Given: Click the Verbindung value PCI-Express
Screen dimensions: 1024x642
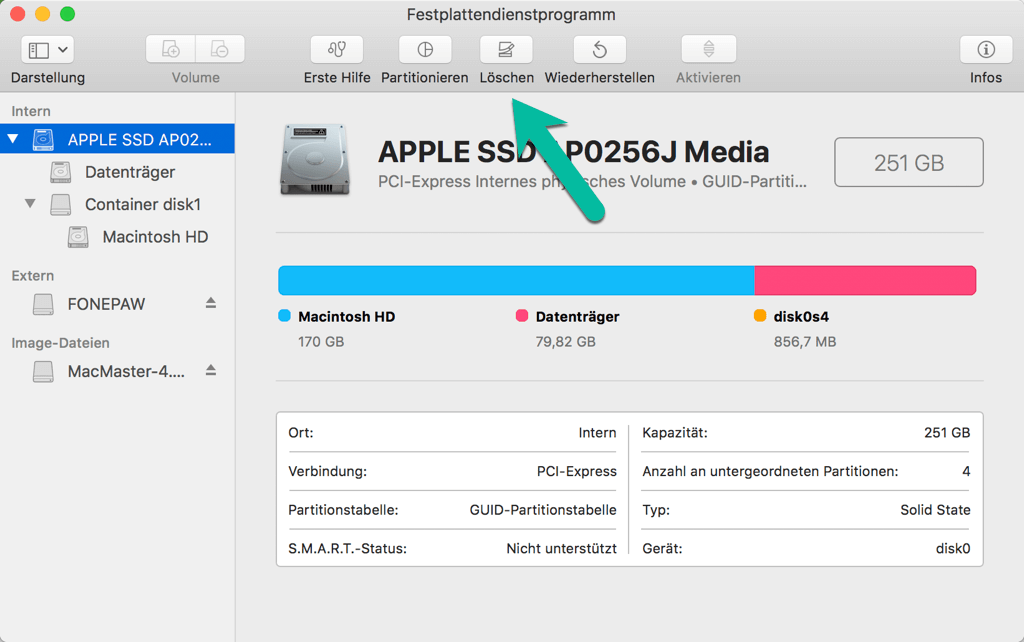Looking at the screenshot, I should click(577, 472).
